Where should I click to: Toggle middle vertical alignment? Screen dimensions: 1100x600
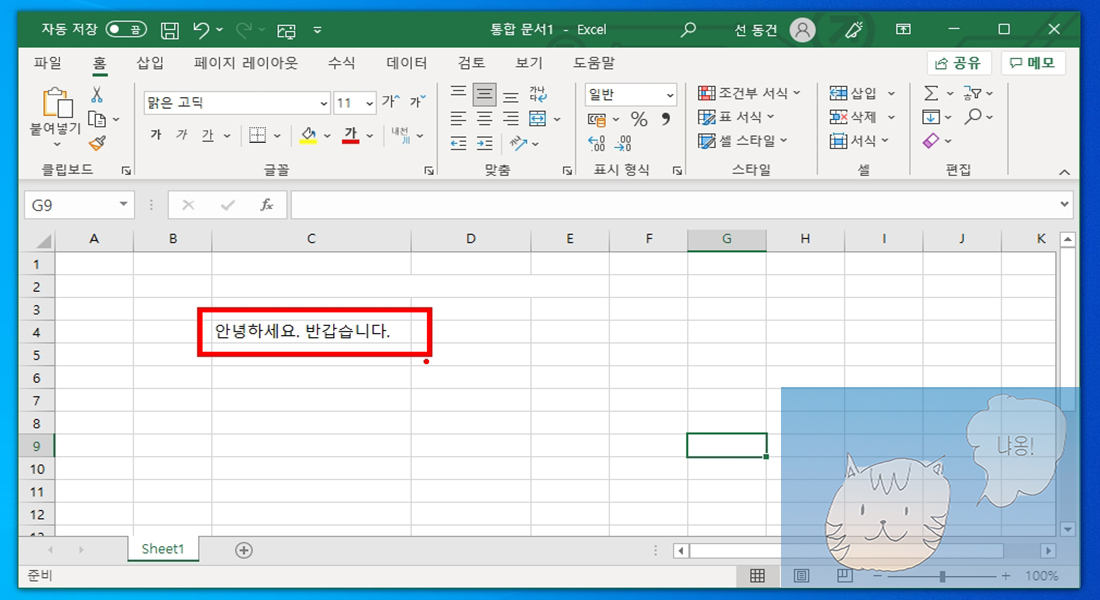(x=485, y=94)
